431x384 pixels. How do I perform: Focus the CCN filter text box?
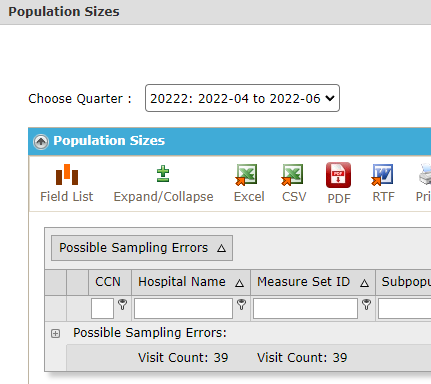(102, 308)
